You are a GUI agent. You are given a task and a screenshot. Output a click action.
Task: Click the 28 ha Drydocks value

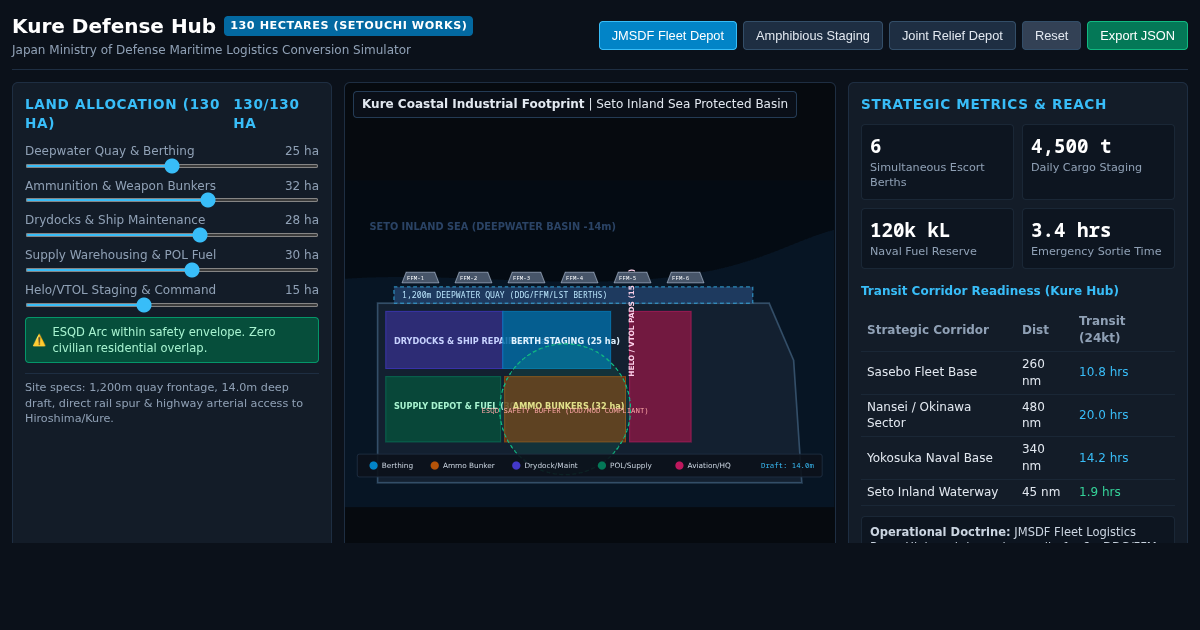point(302,220)
